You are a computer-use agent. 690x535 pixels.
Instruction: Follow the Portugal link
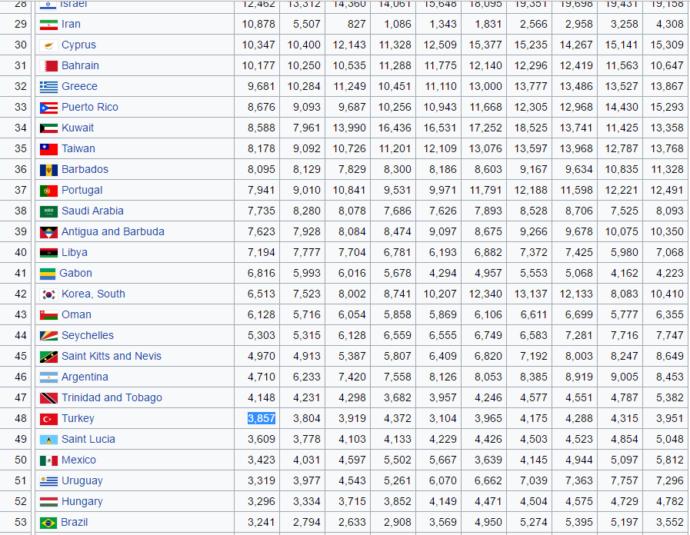click(x=82, y=190)
